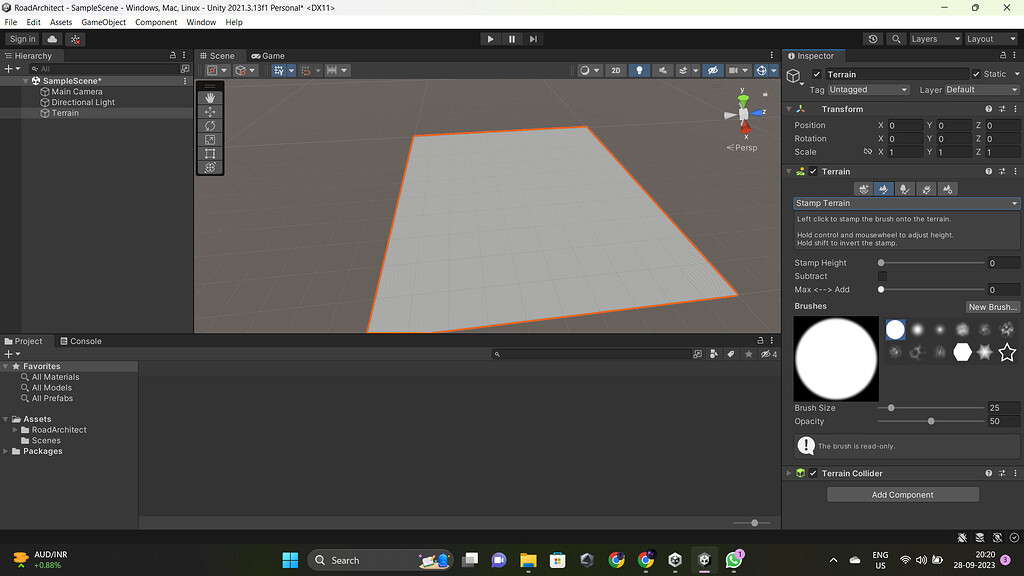Open the Stamp Terrain dropdown
This screenshot has width=1024, height=576.
point(905,203)
